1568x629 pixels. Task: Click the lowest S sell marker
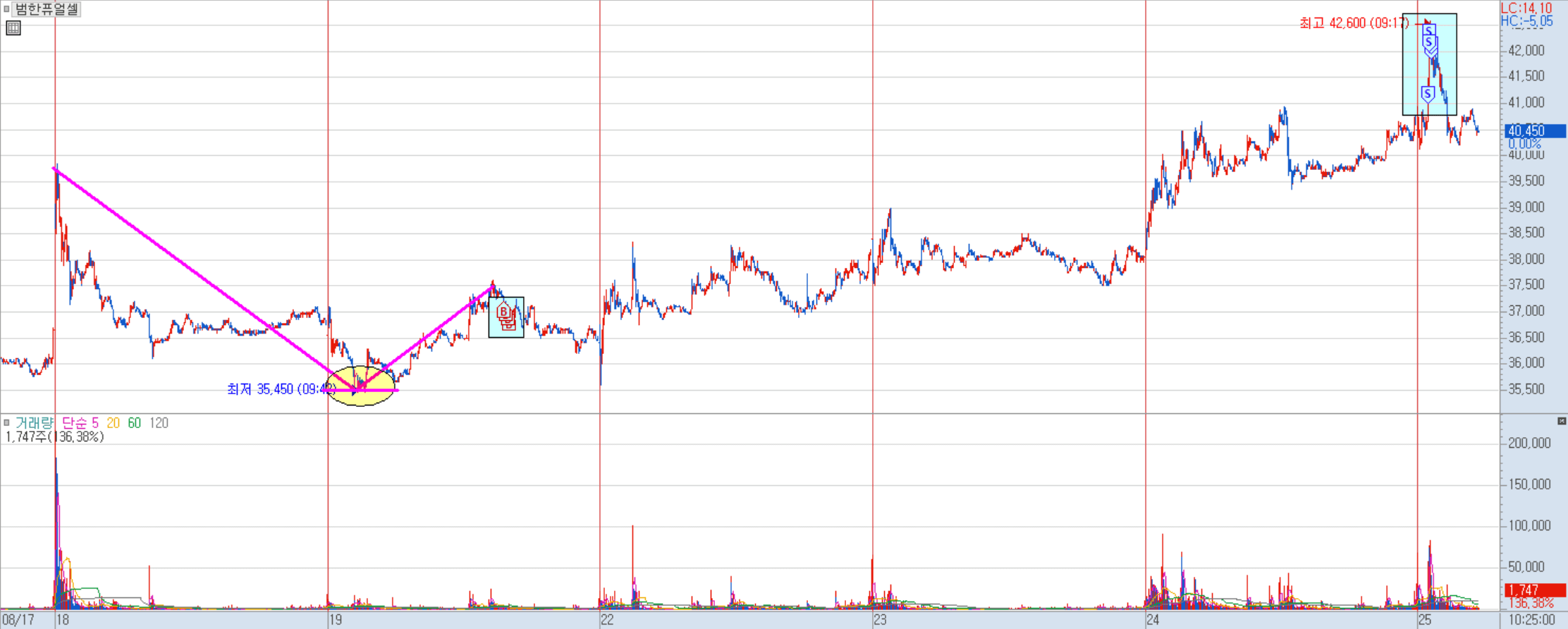pos(1428,94)
